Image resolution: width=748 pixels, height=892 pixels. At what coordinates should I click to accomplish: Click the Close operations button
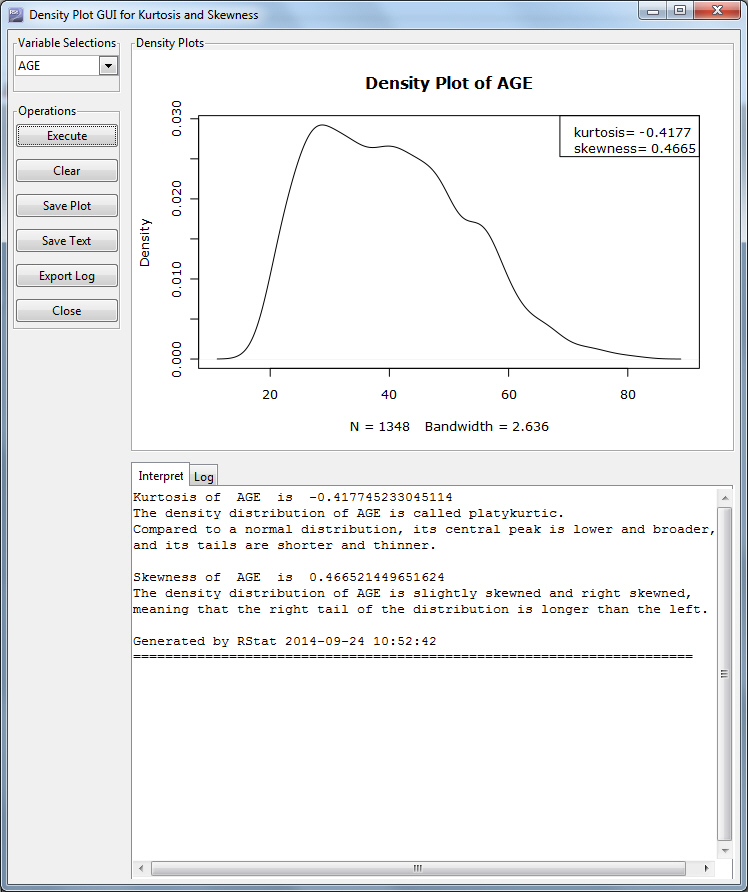pyautogui.click(x=67, y=311)
